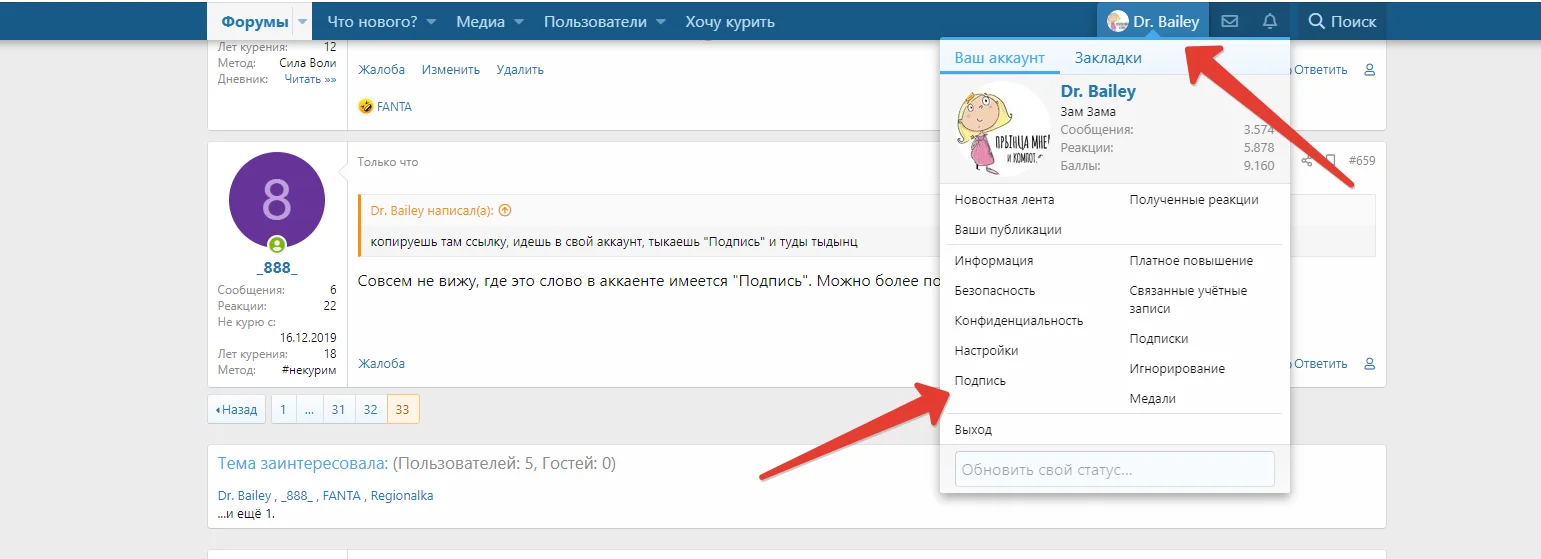Open Подписки in the account menu
This screenshot has width=1541, height=559.
[1159, 338]
